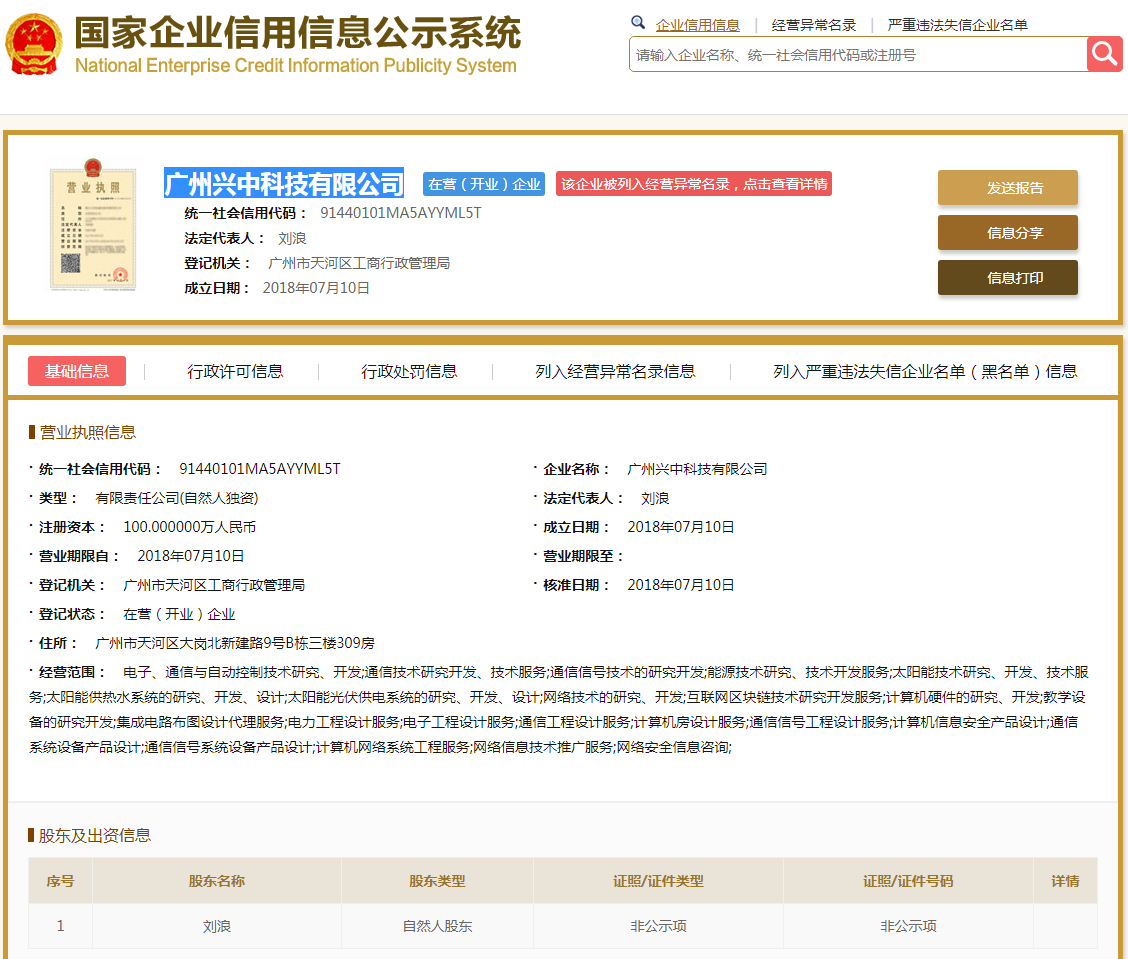Click the company name 广州兴中科技有限公司 heading

tap(284, 184)
